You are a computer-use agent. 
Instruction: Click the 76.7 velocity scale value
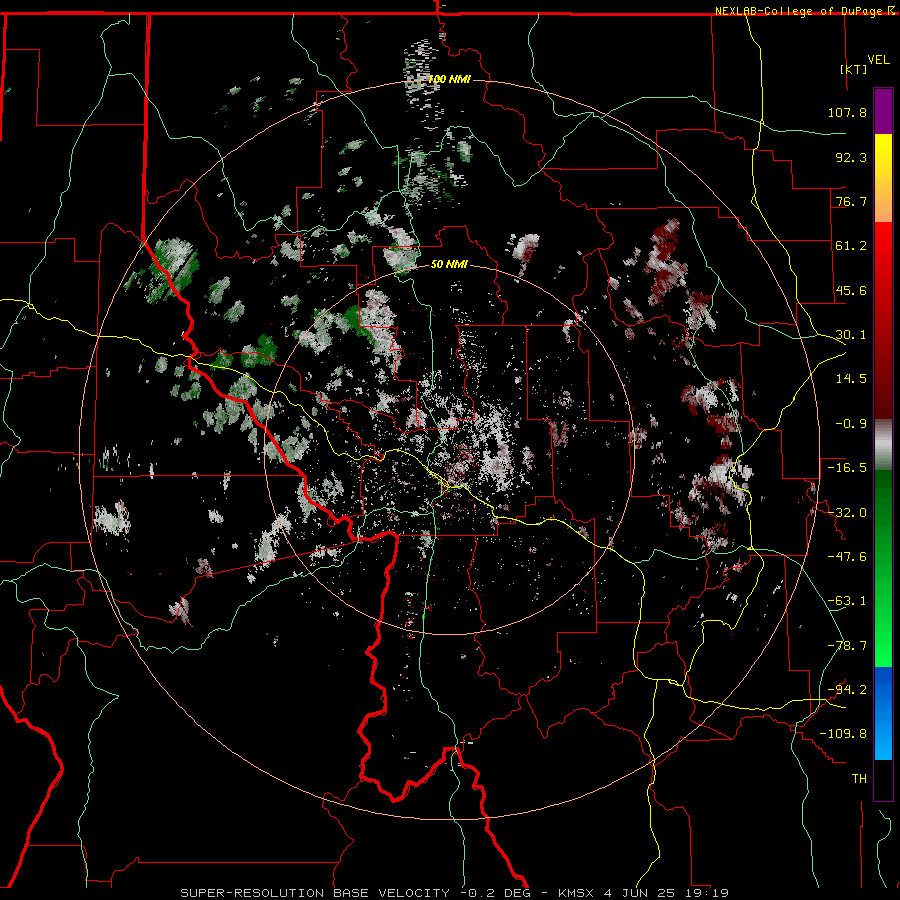[851, 201]
